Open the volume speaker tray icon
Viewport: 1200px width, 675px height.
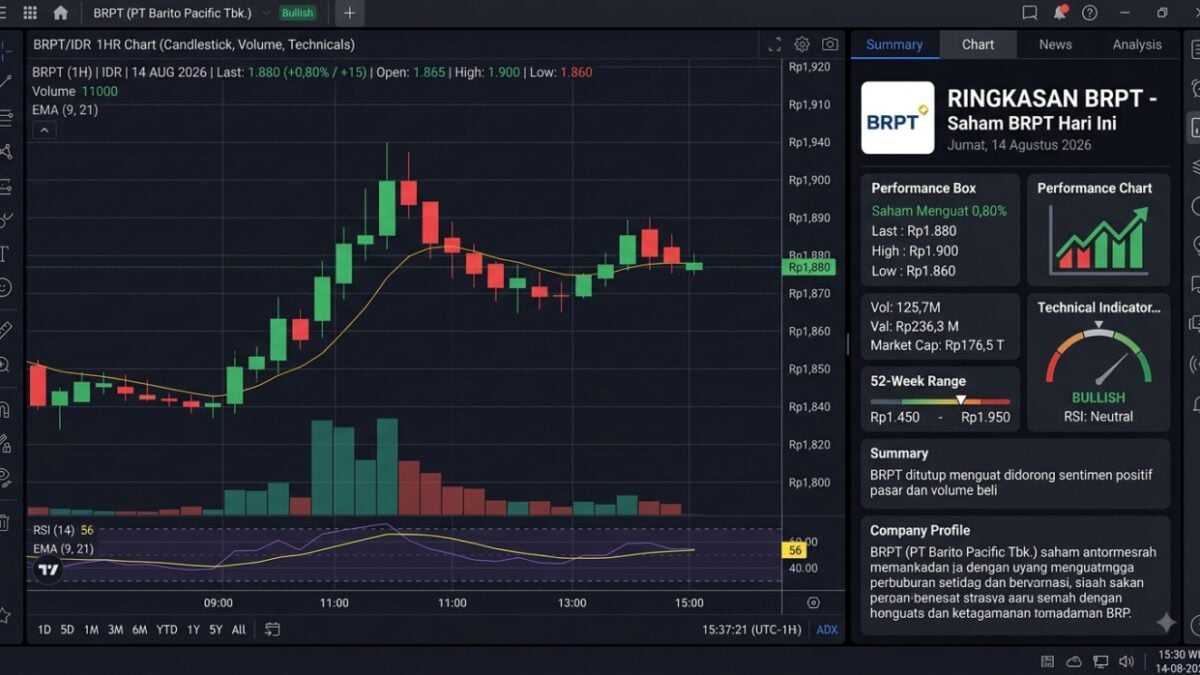point(1127,661)
